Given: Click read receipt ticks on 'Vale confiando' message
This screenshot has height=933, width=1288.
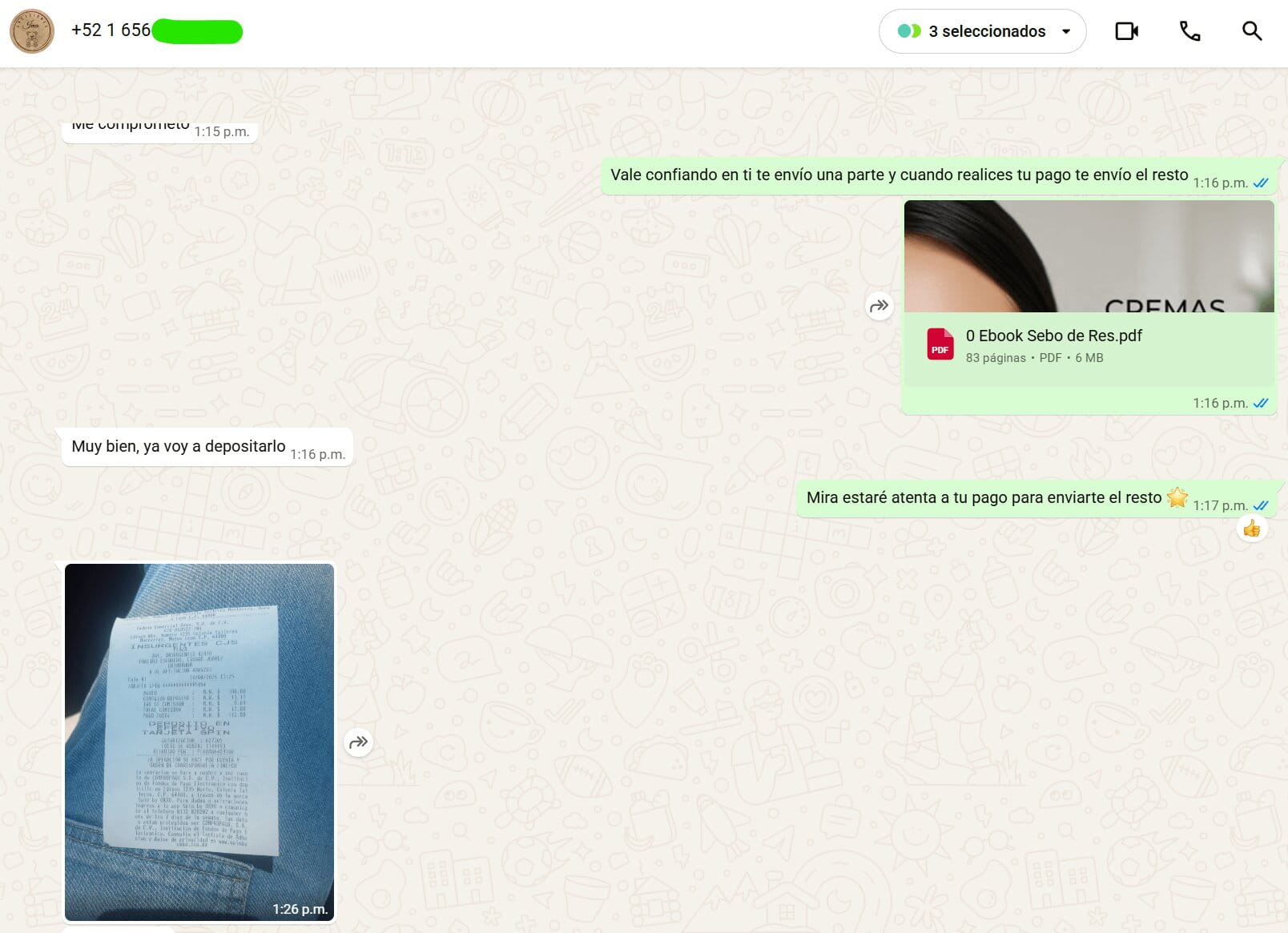Looking at the screenshot, I should coord(1261,183).
